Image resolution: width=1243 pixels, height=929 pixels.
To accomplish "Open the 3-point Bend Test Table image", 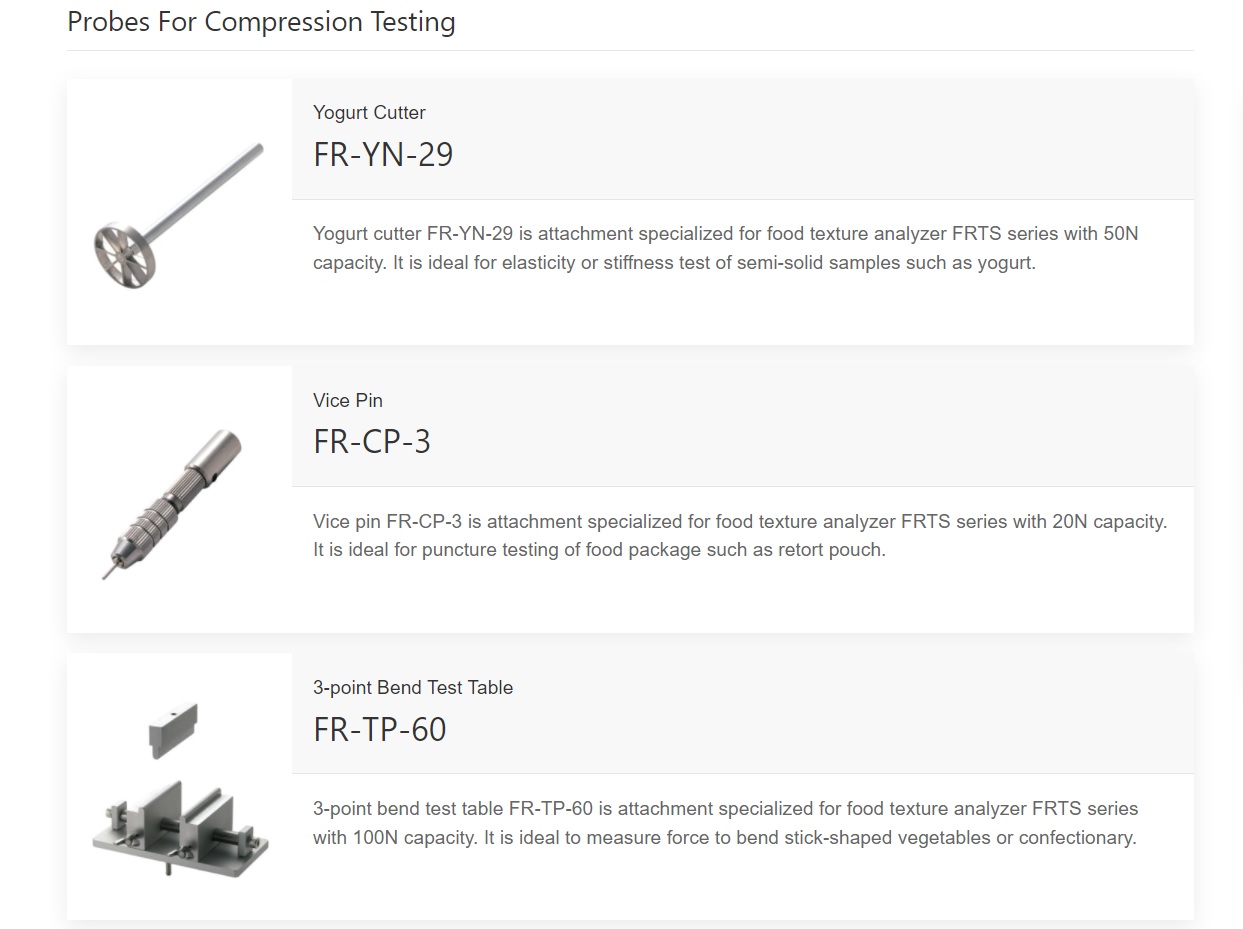I will point(180,787).
